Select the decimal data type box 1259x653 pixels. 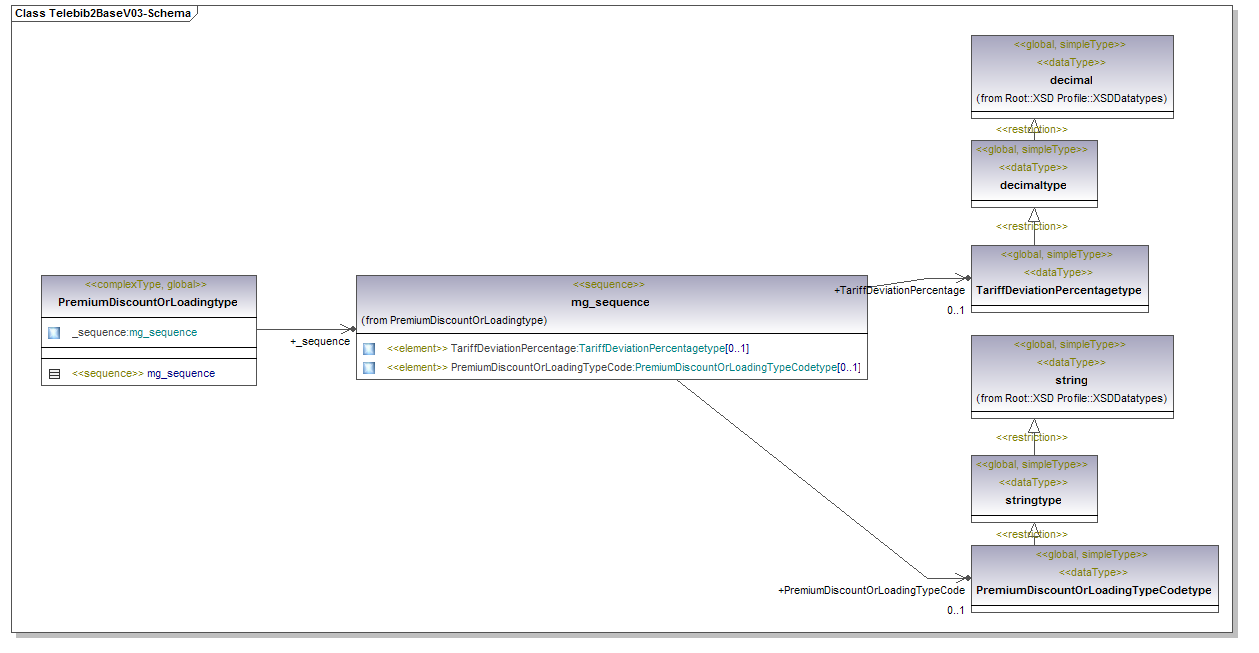click(1071, 79)
